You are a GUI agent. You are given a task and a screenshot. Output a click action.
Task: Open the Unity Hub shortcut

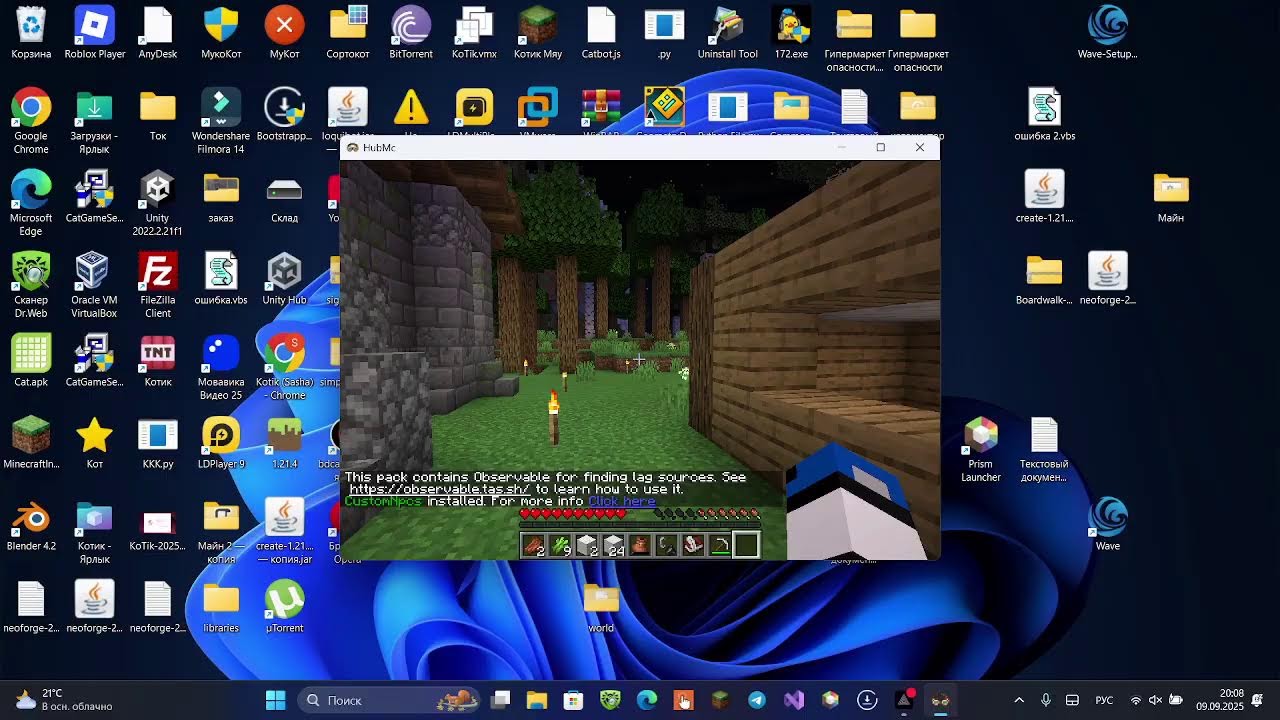click(284, 279)
